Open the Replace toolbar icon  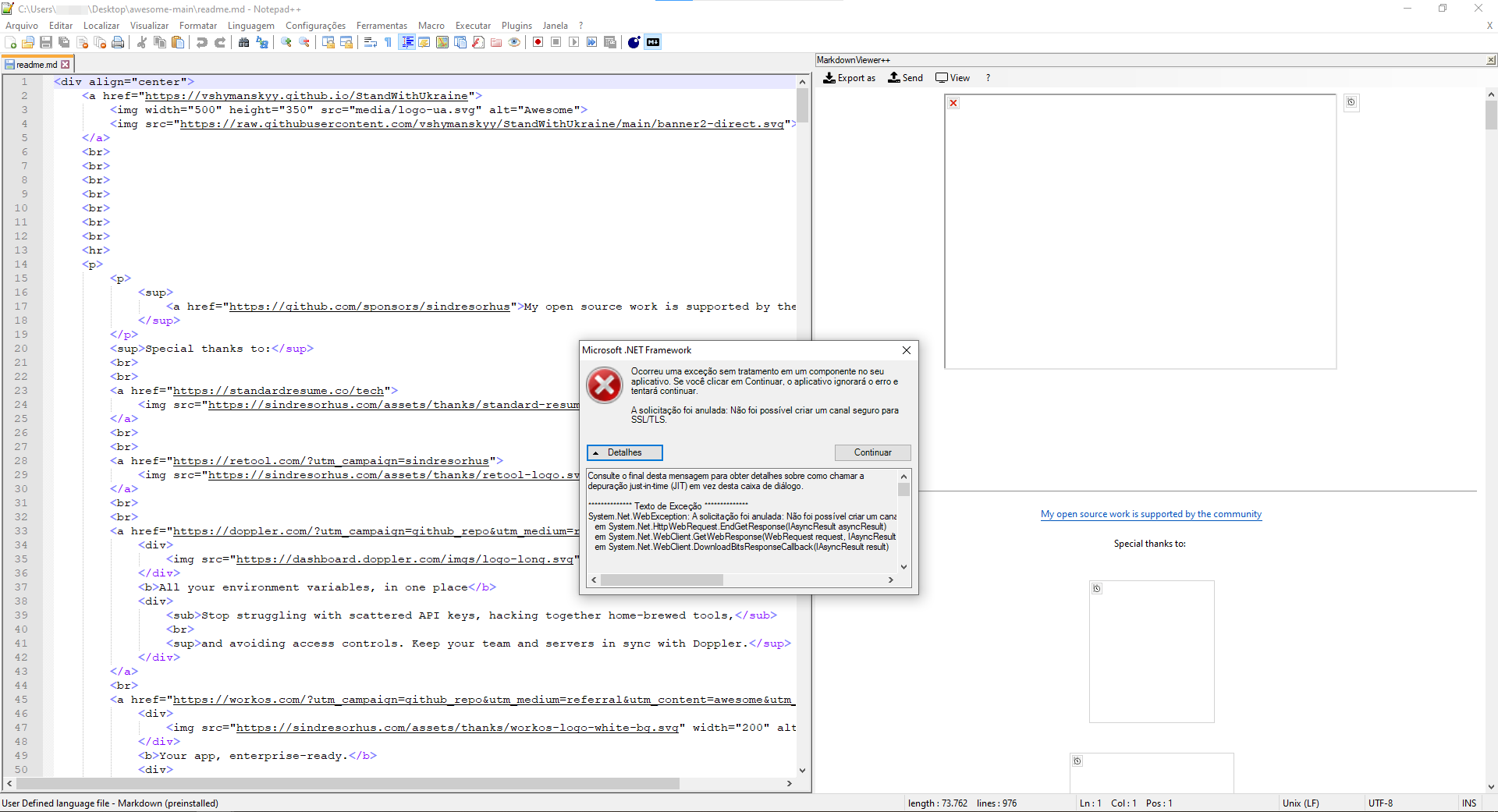pyautogui.click(x=262, y=42)
